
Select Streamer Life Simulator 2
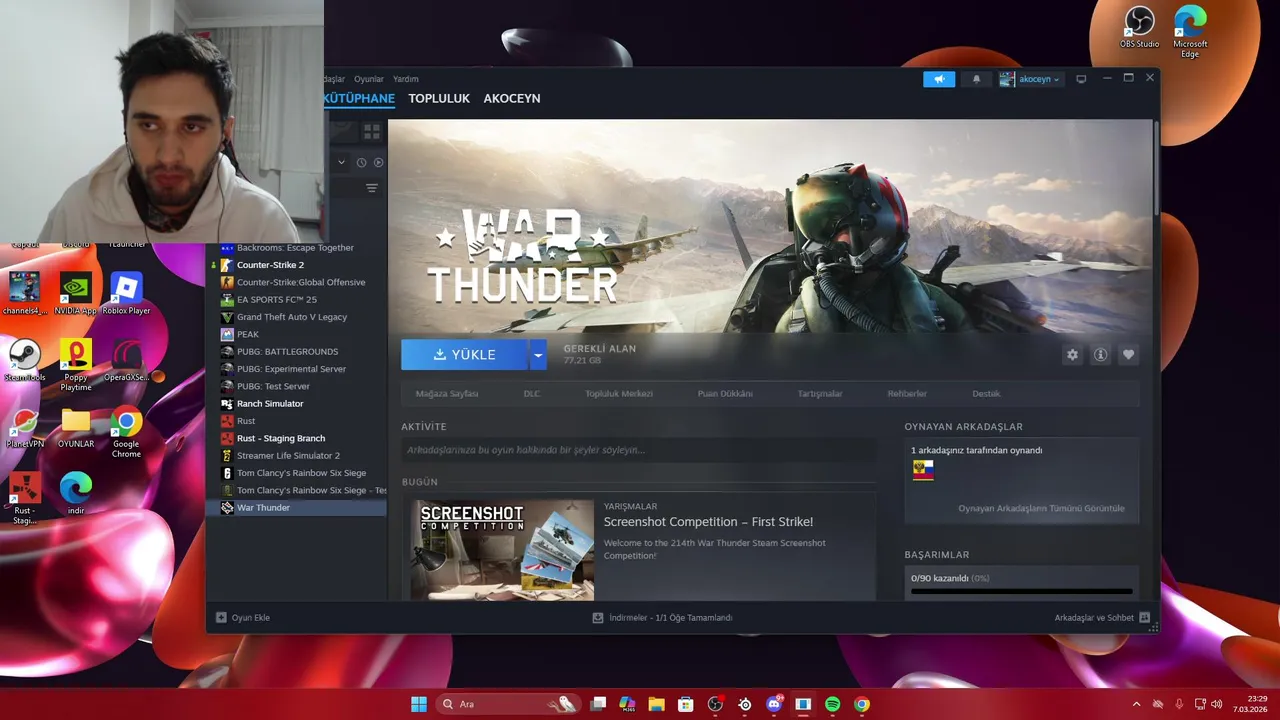click(x=296, y=456)
